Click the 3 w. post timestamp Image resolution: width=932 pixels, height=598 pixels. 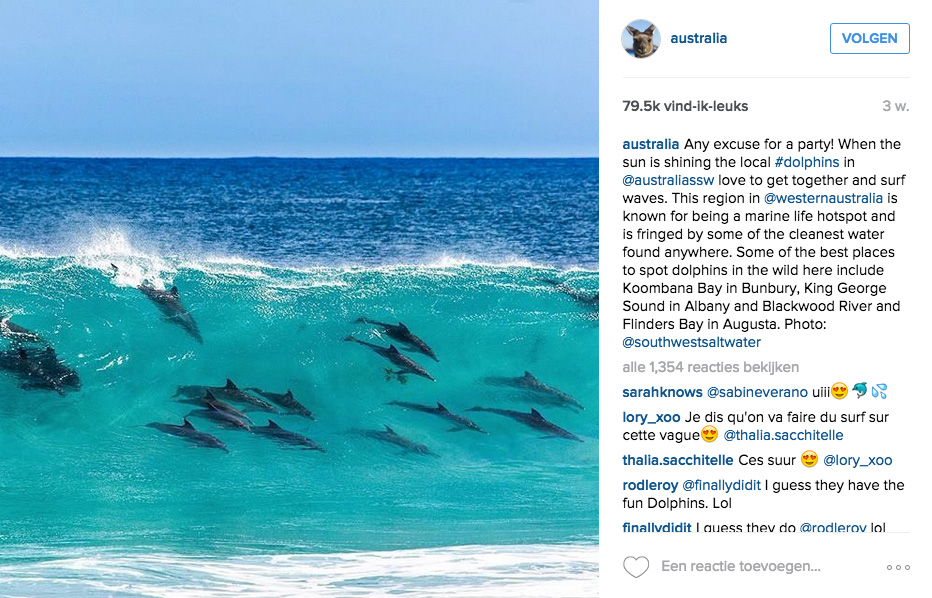tap(895, 106)
